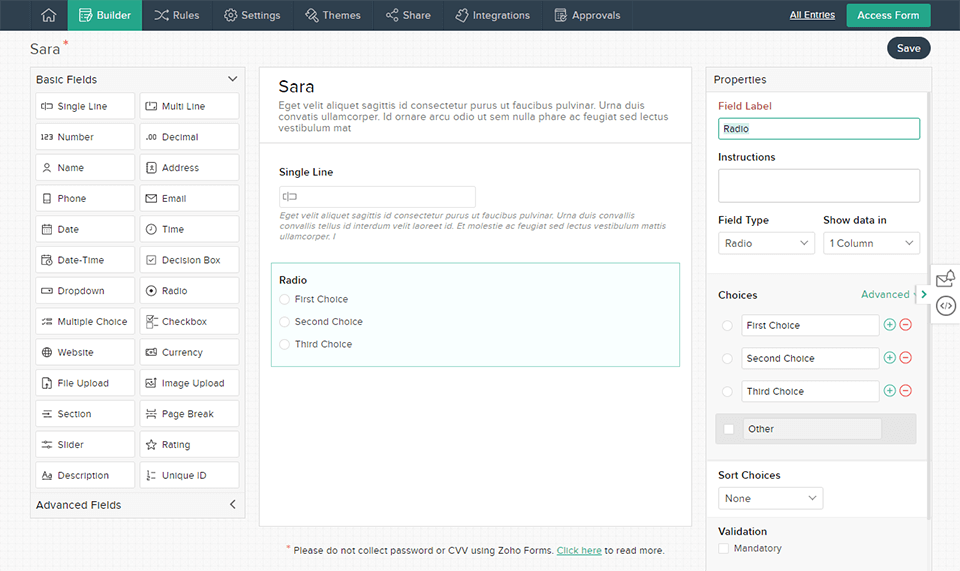The width and height of the screenshot is (960, 571).
Task: Add a Currency field
Action: (x=189, y=352)
